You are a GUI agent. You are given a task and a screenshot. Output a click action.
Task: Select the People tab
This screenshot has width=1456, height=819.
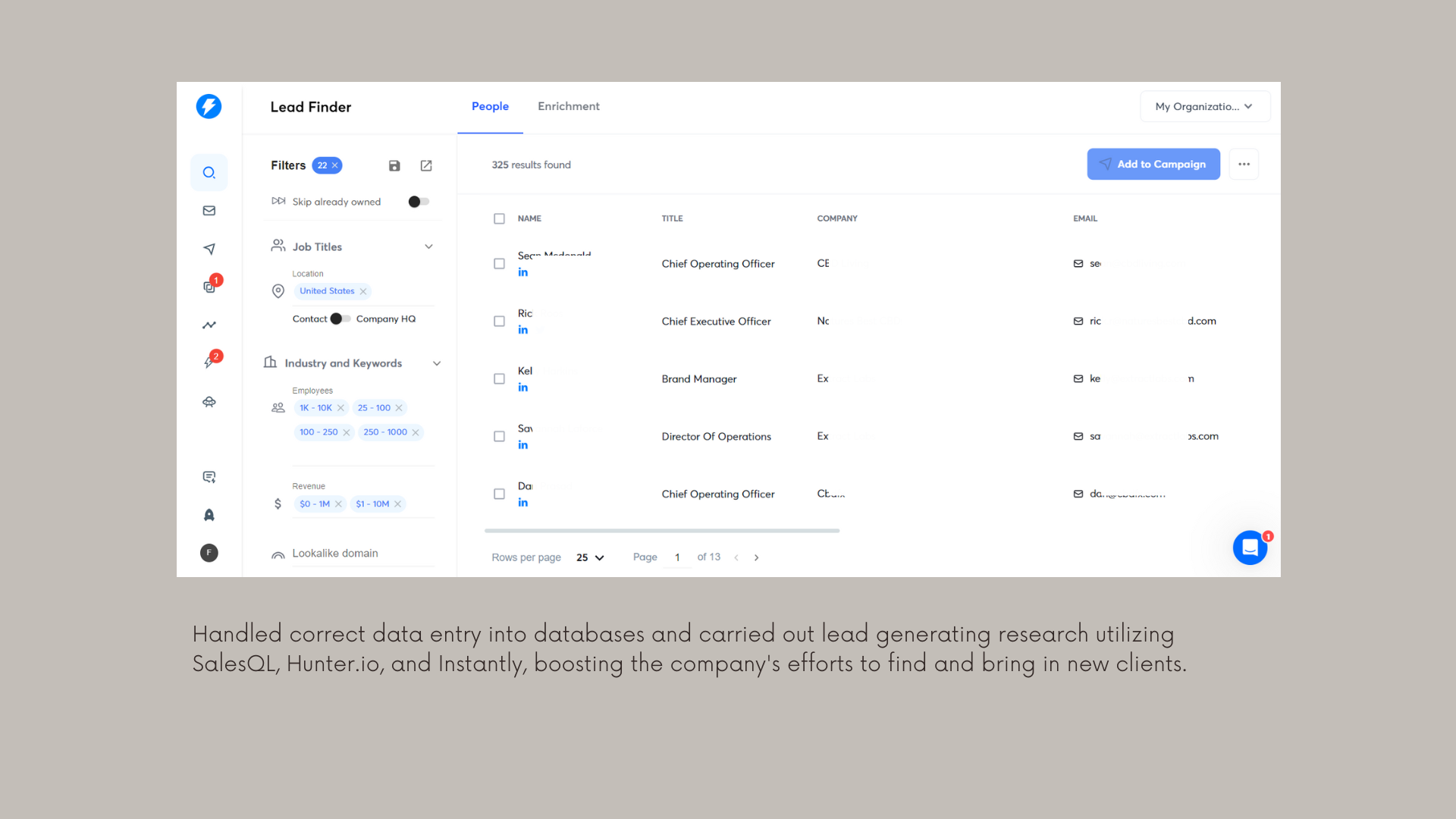[x=490, y=106]
